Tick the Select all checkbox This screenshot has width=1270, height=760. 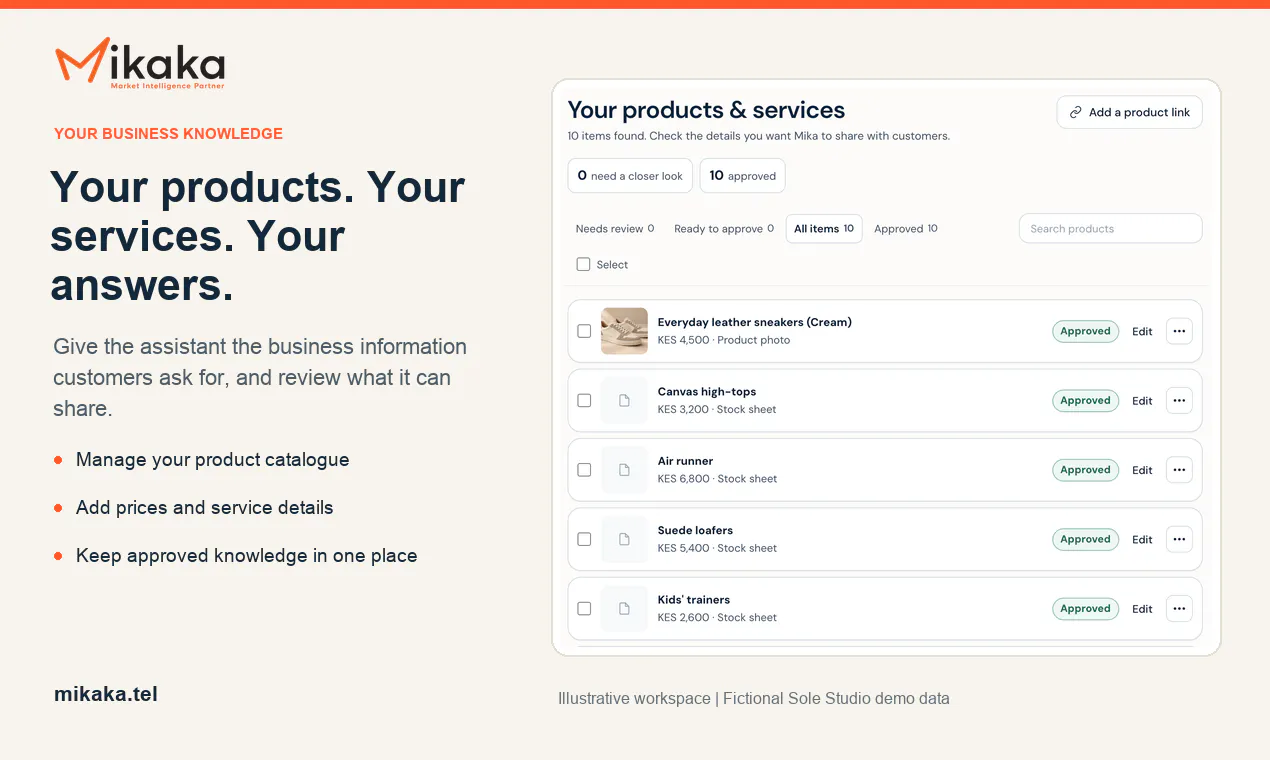[583, 265]
